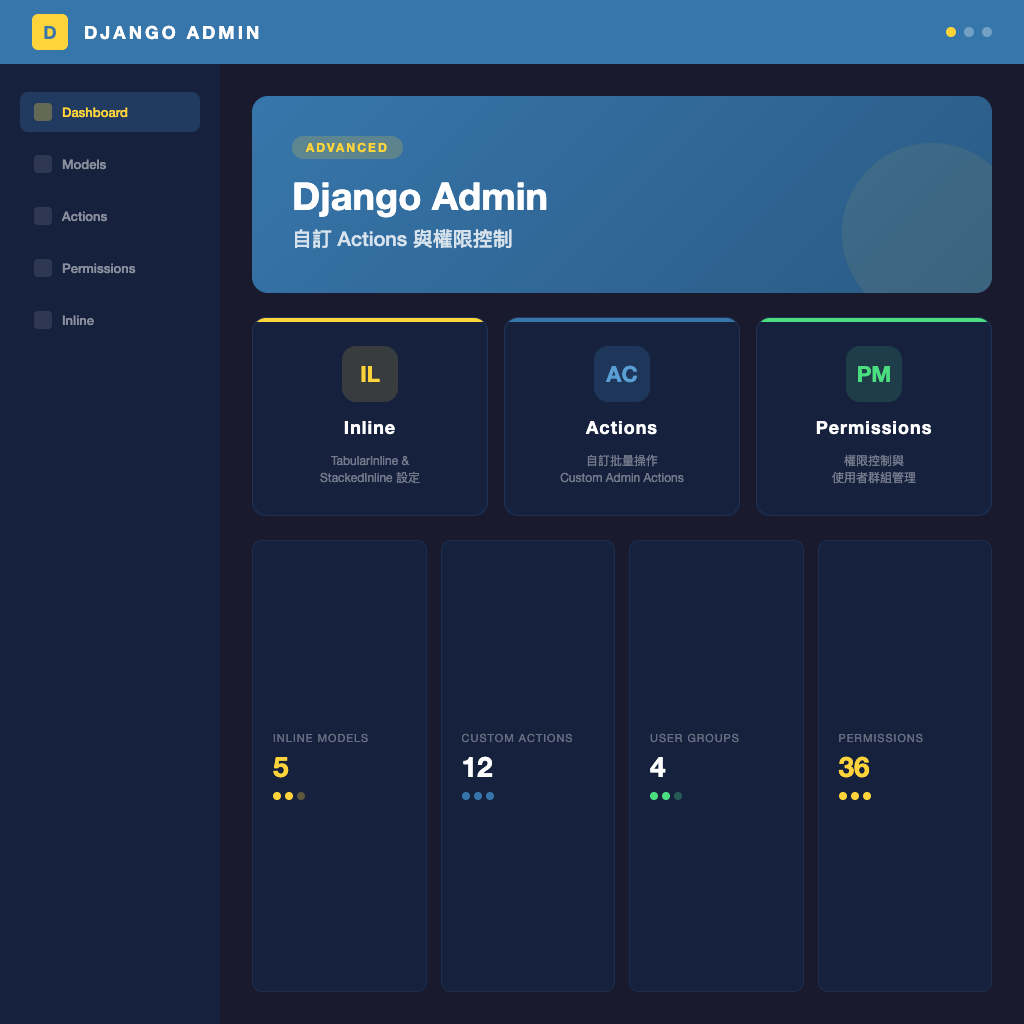Image resolution: width=1024 pixels, height=1024 pixels.
Task: Click the User Groups value 4
Action: pos(658,767)
